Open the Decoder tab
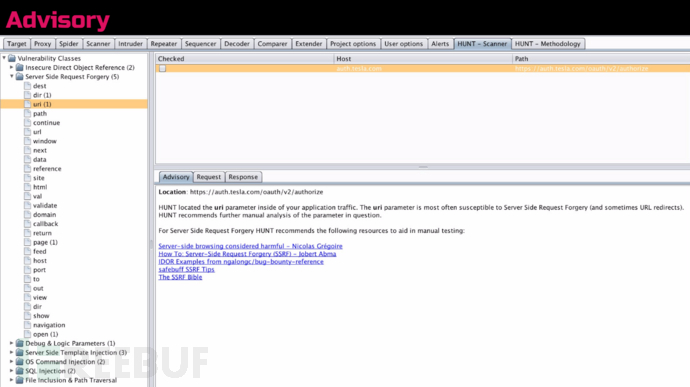 pos(237,44)
